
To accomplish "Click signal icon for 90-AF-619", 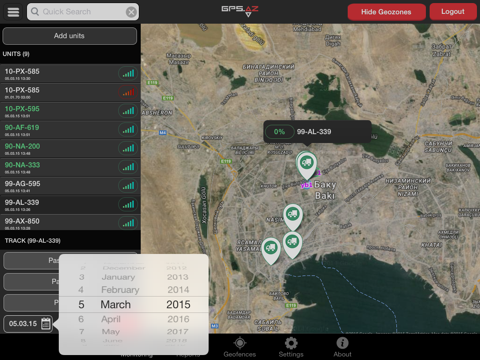I will [128, 130].
